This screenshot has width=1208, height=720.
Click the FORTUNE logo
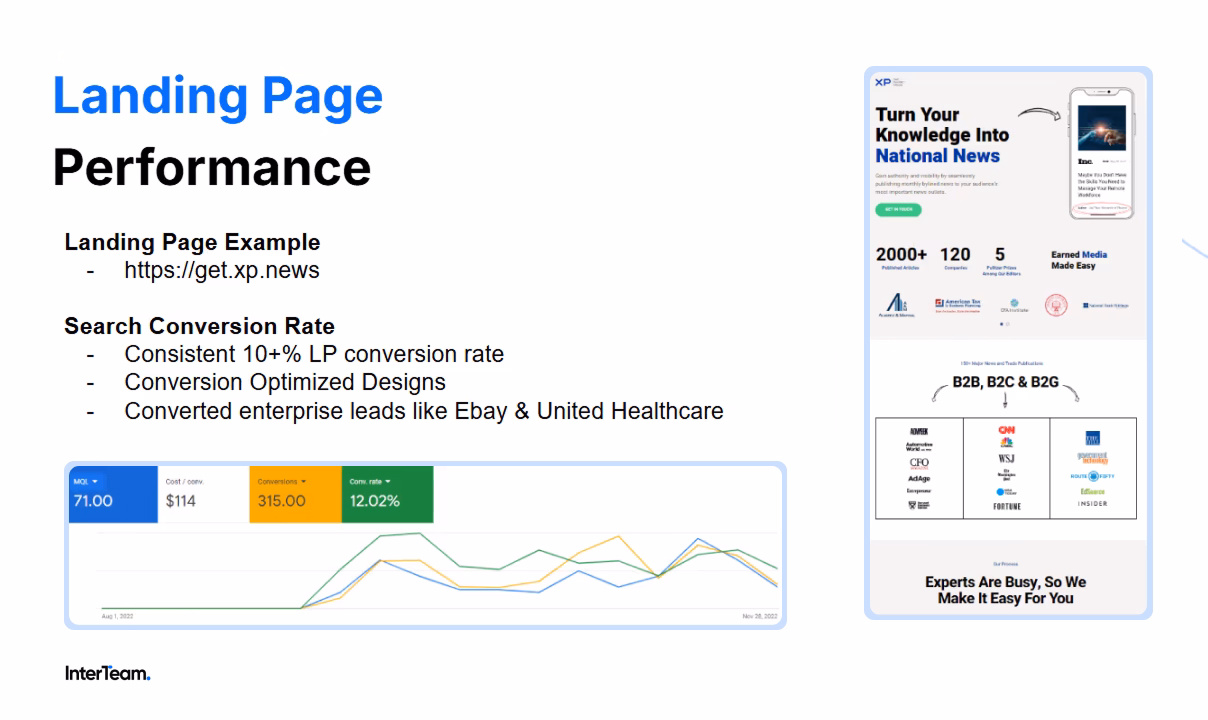[1007, 507]
